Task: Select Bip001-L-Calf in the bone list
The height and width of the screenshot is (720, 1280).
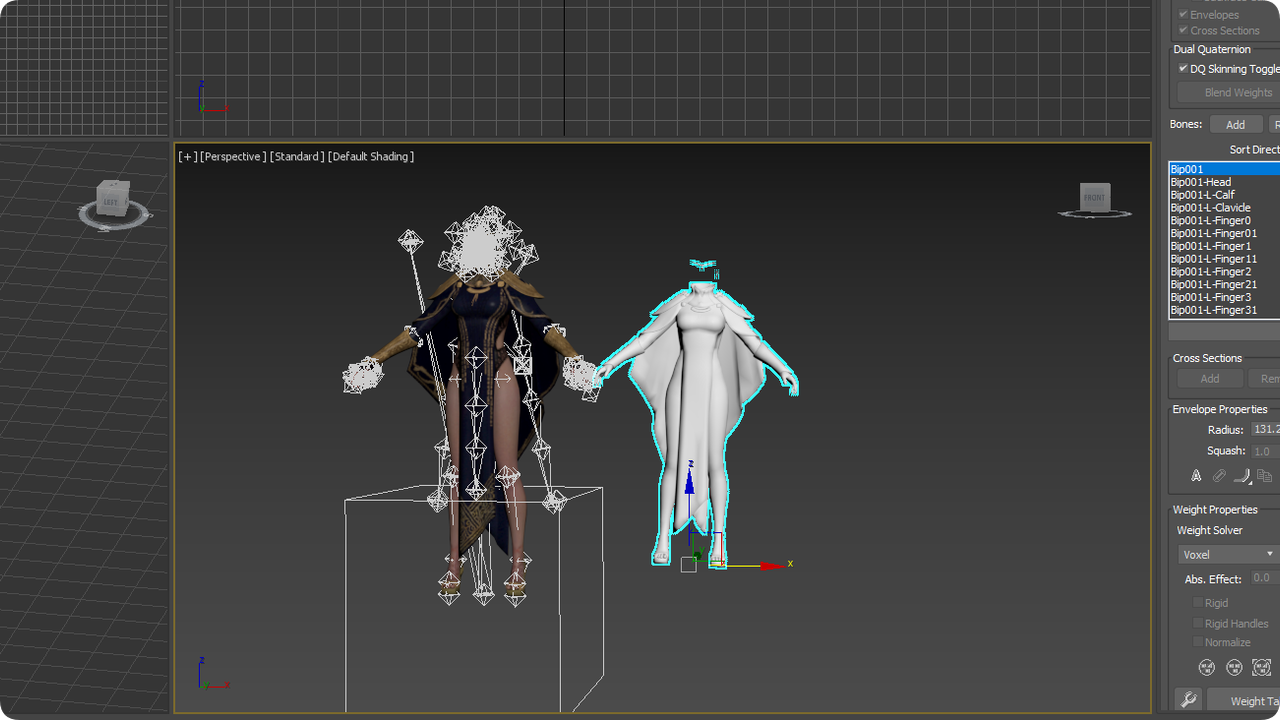Action: pyautogui.click(x=1225, y=195)
